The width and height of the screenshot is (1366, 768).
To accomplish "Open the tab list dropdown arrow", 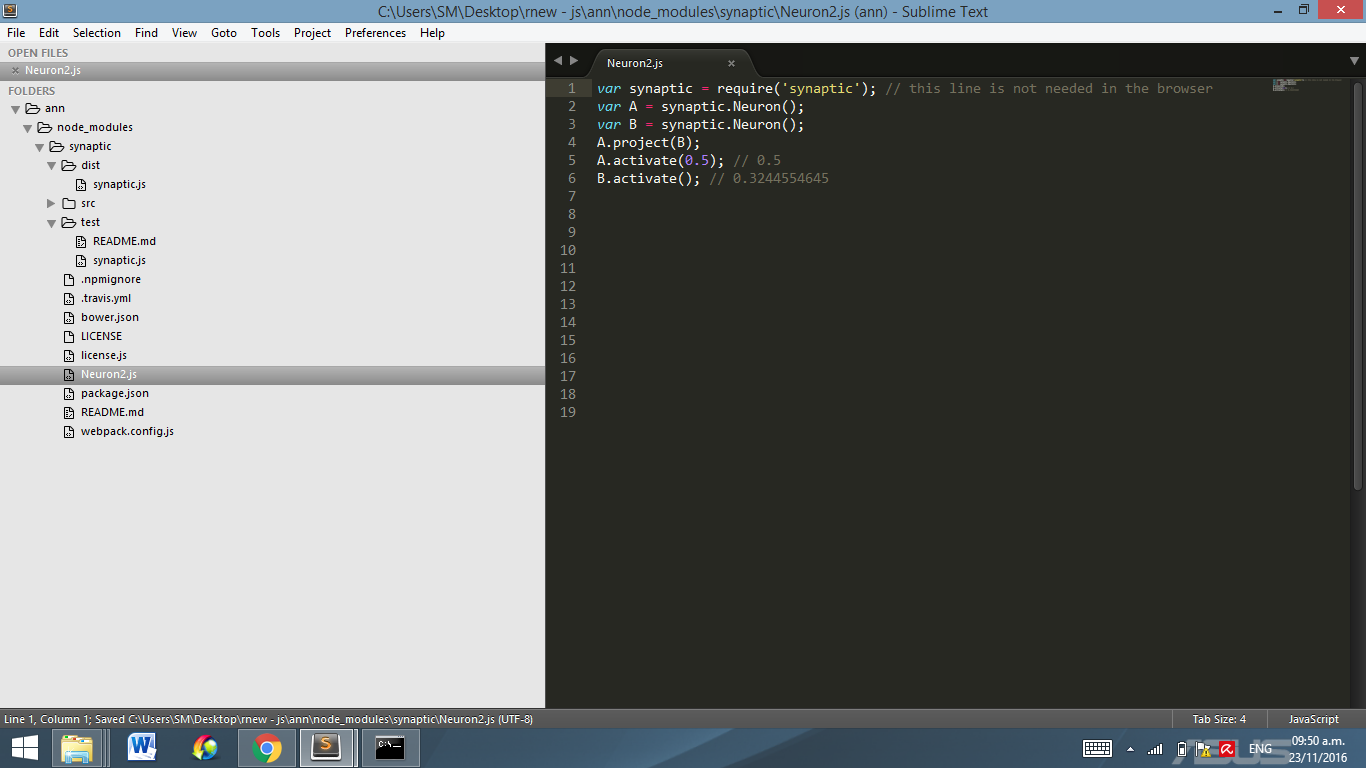I will click(1354, 61).
